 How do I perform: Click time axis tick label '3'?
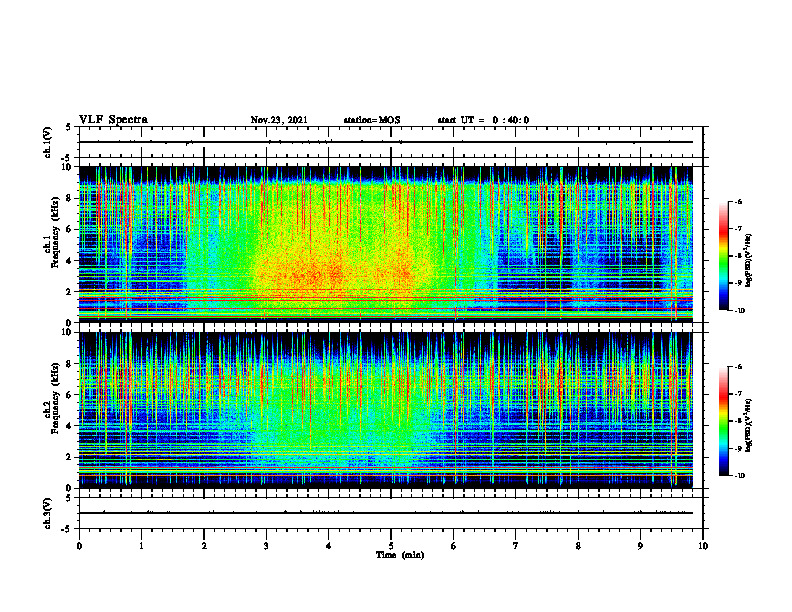(266, 546)
